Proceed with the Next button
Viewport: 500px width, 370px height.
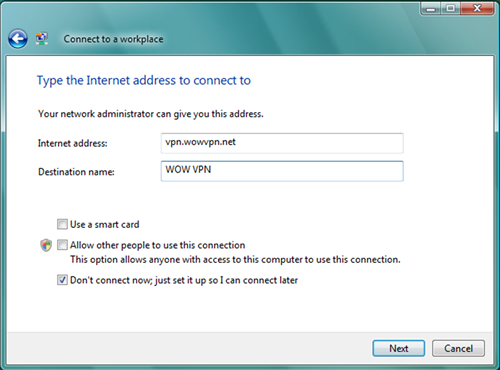[399, 348]
